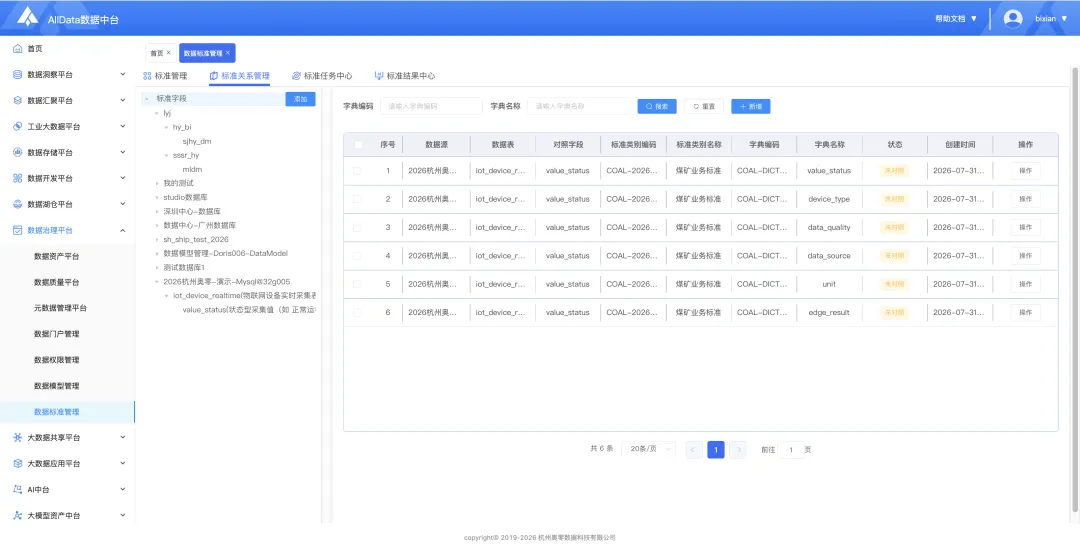Select the sjhy_dm tree item
Viewport: 1080px width, 549px height.
pos(197,141)
